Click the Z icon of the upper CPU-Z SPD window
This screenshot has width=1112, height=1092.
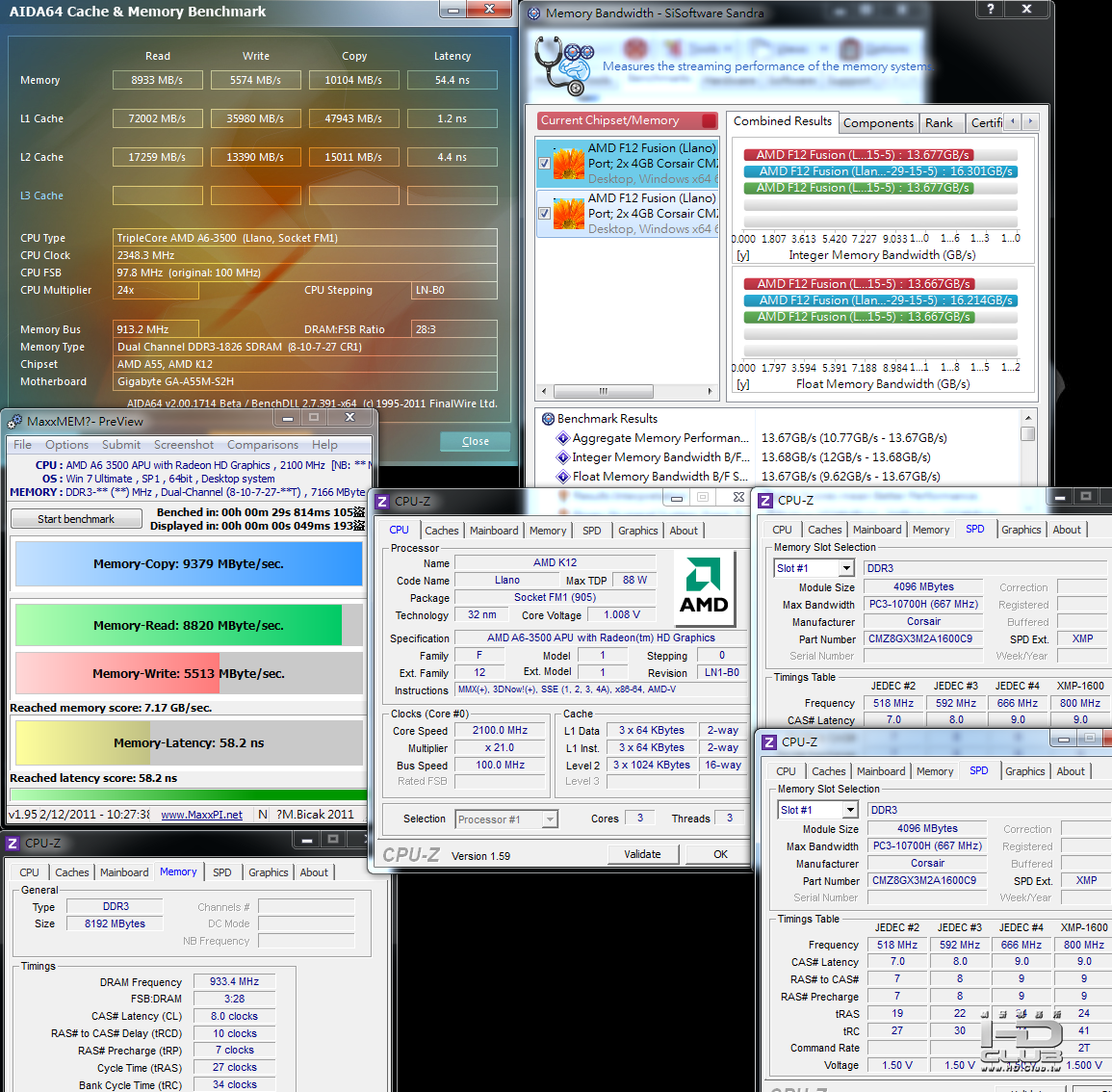point(765,500)
